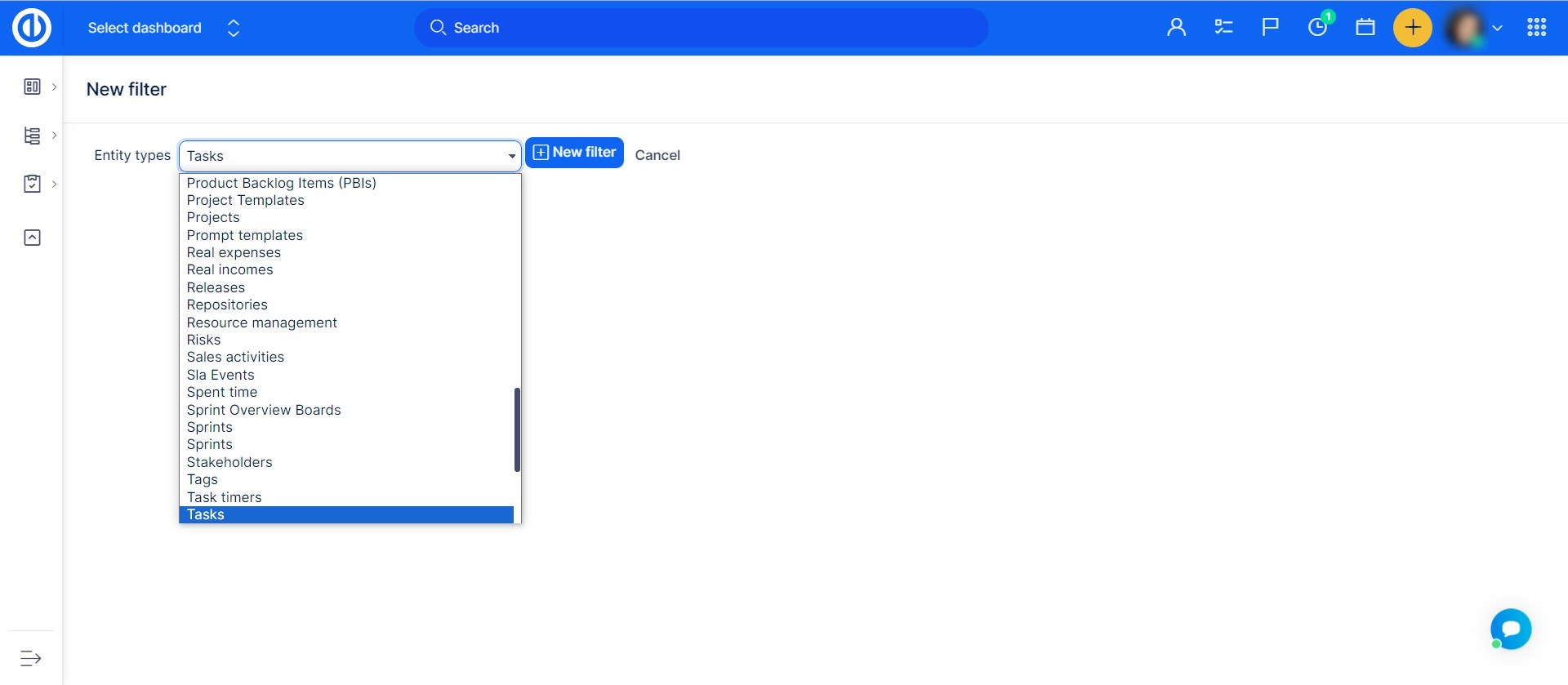Open the Select dashboard switcher
Screen dimensions: 1568x685
[163, 28]
